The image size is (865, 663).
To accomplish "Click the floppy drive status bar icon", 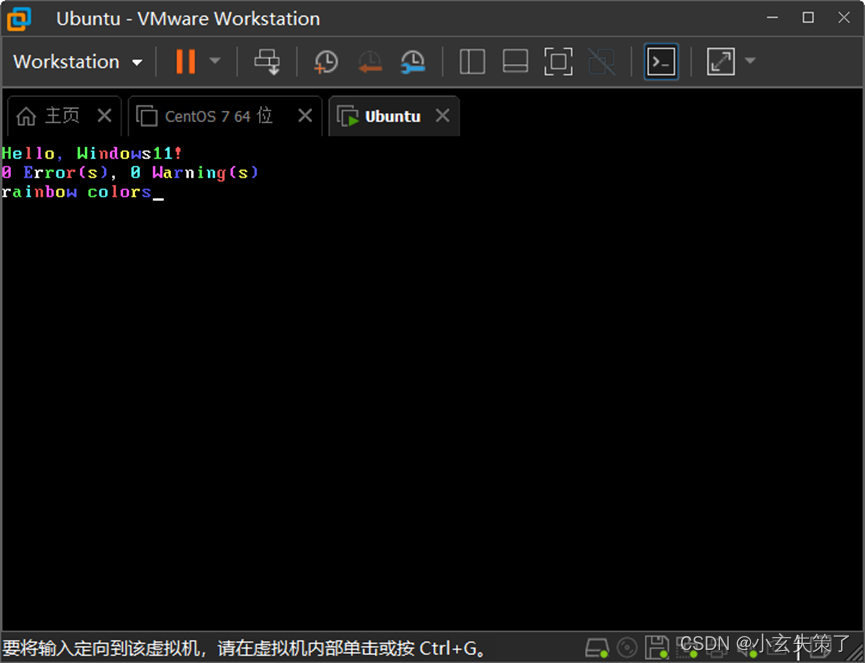I will (x=656, y=648).
